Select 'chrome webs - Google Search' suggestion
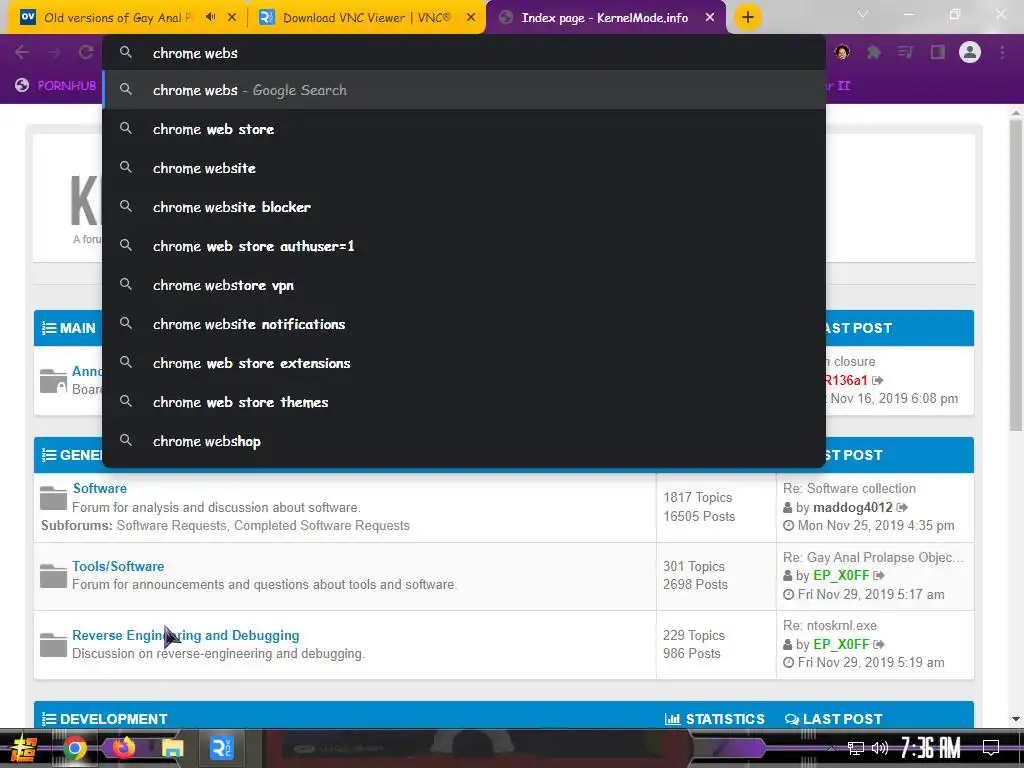Image resolution: width=1024 pixels, height=768 pixels. coord(464,90)
